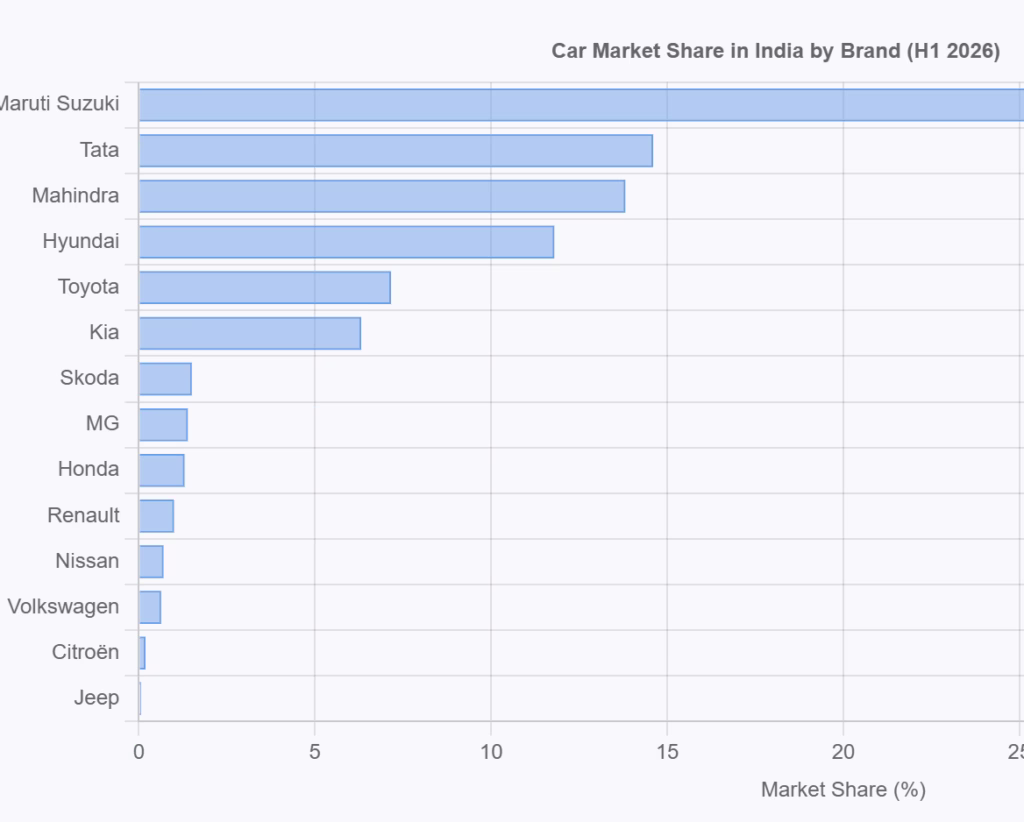Click the x-axis tick label '15'
The image size is (1024, 822).
667,752
